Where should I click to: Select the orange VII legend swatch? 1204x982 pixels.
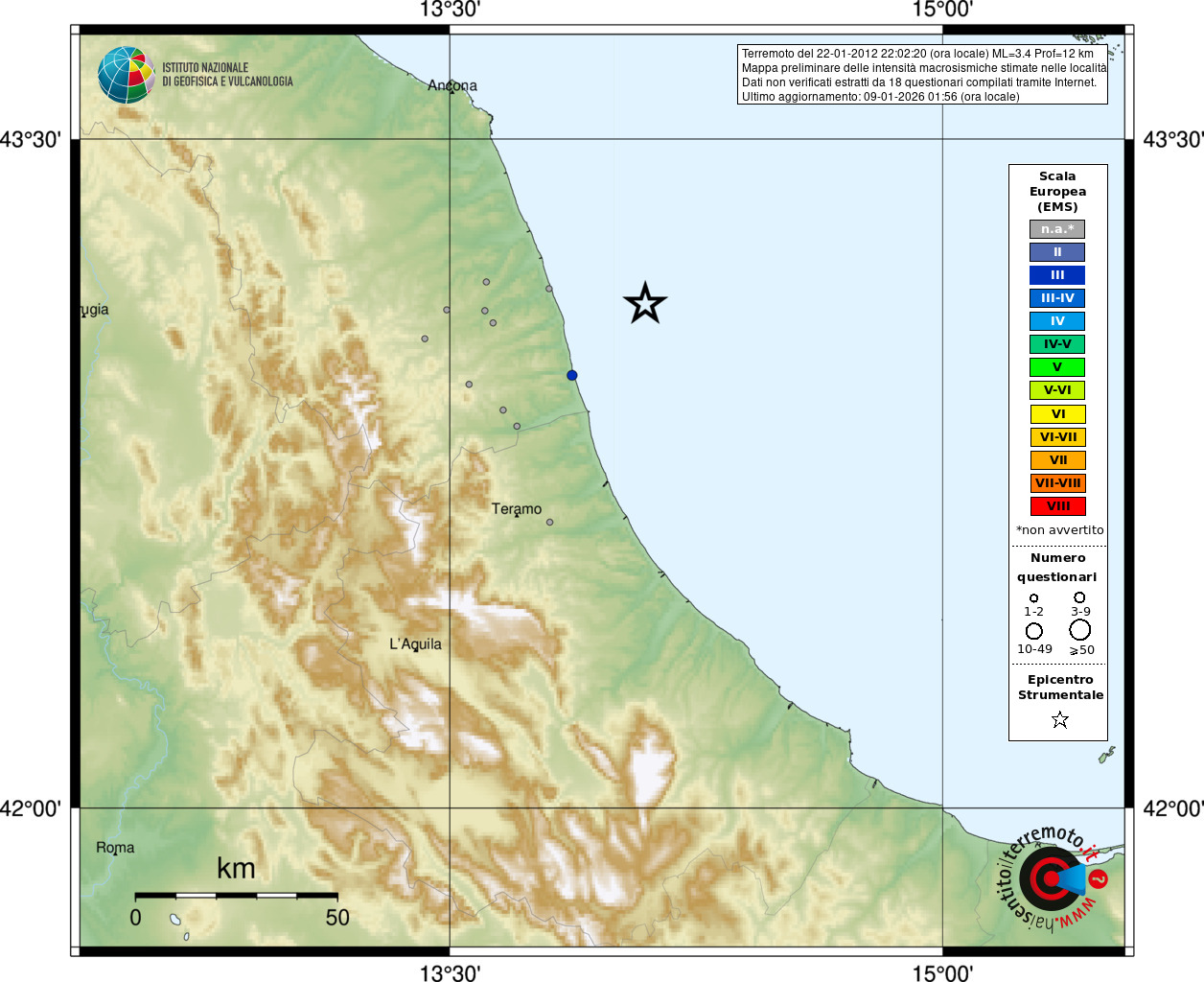1057,460
